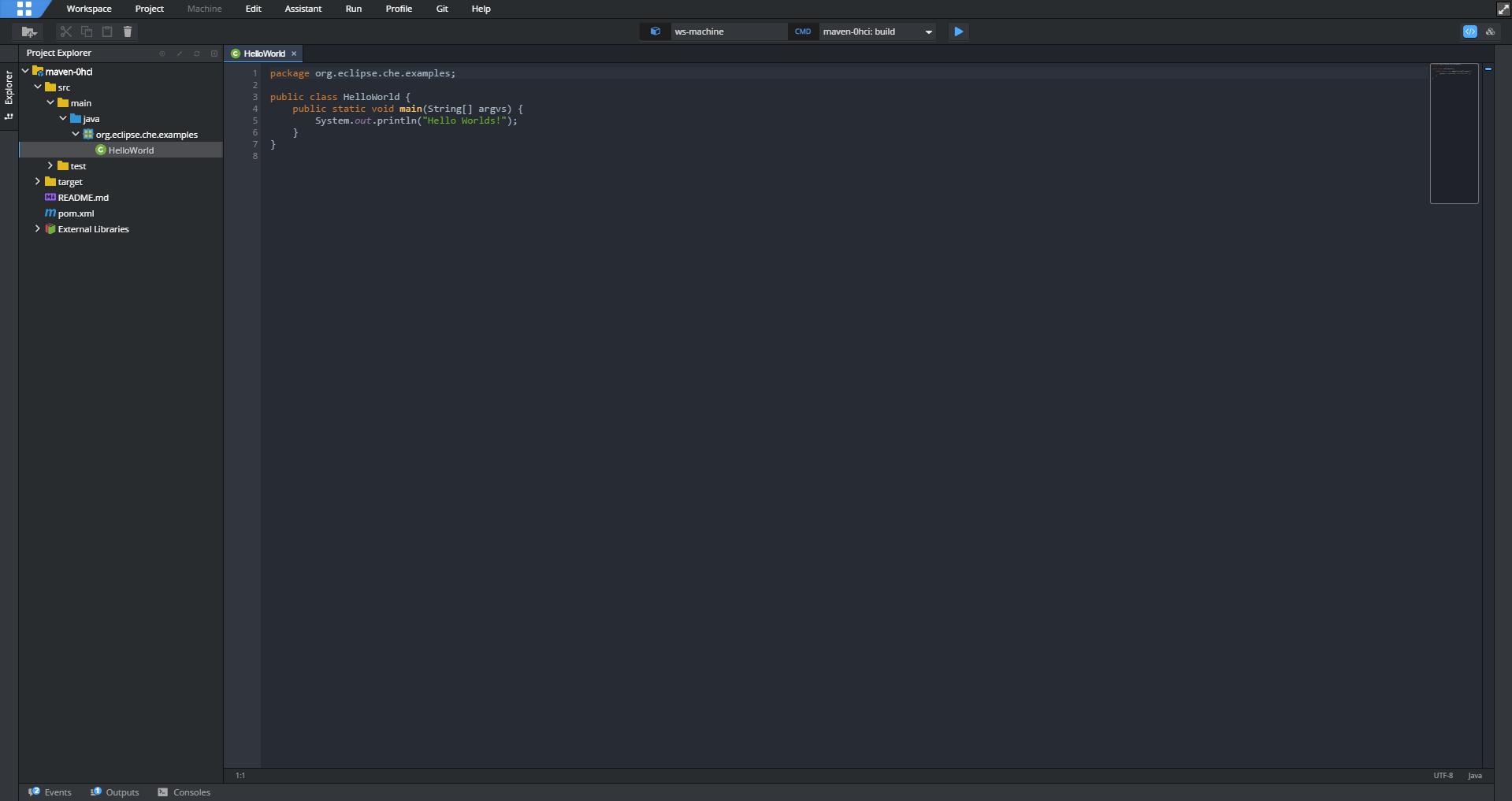This screenshot has width=1512, height=801.
Task: Click the Delete trash can icon
Action: [x=128, y=32]
